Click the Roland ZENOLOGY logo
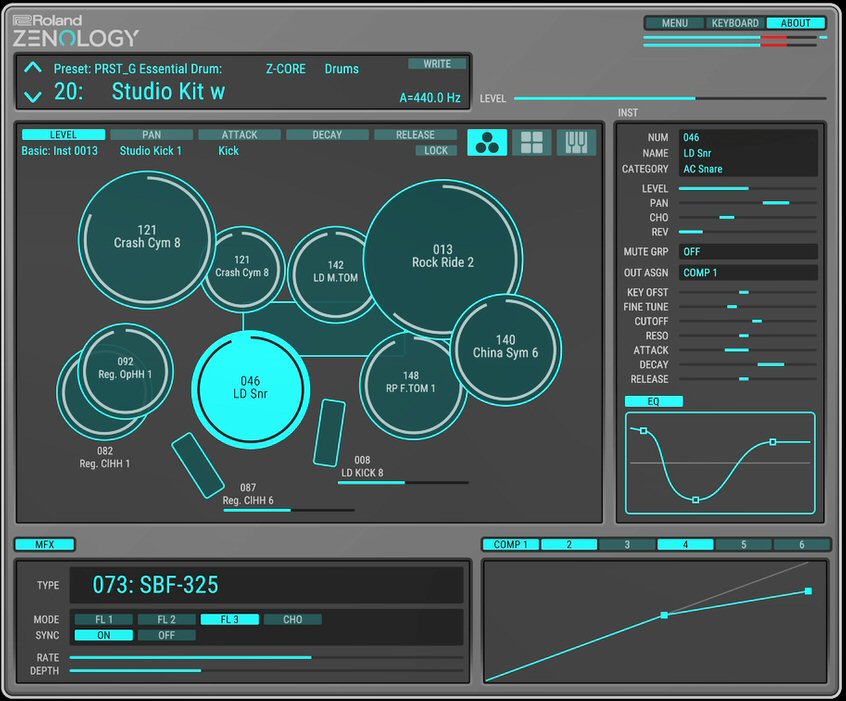 76,31
